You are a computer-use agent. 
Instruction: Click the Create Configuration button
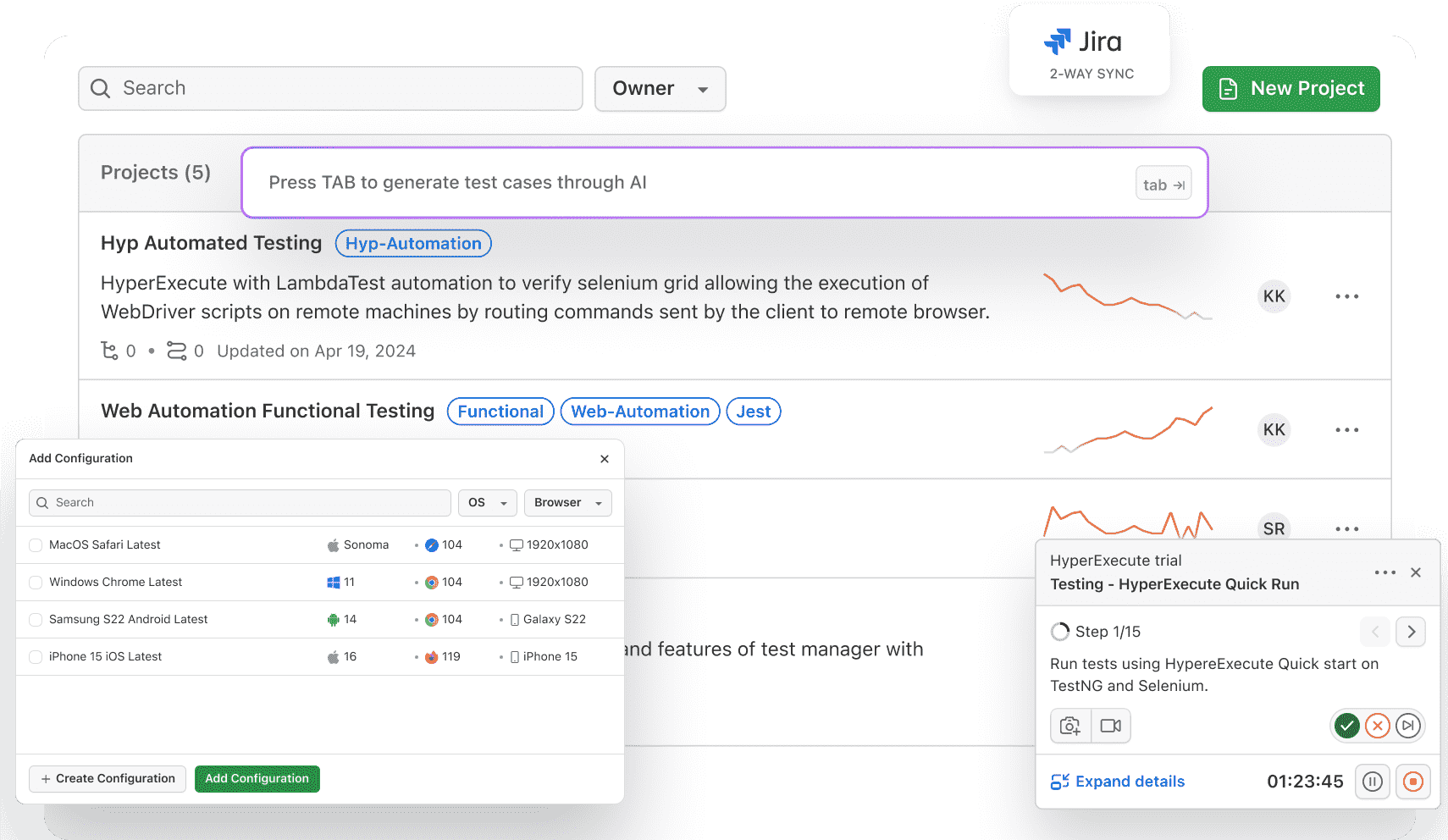point(108,779)
